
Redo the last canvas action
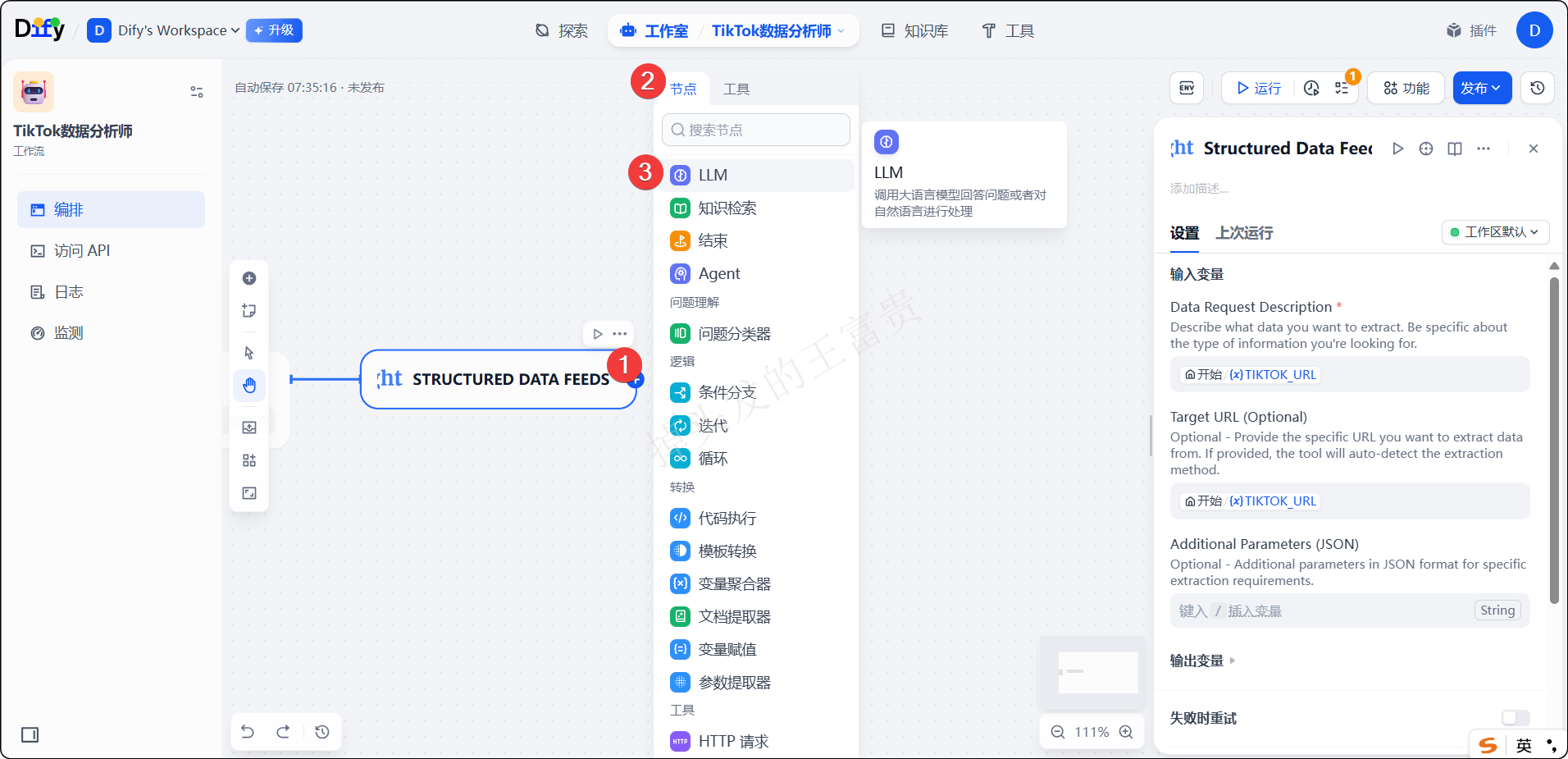point(283,731)
